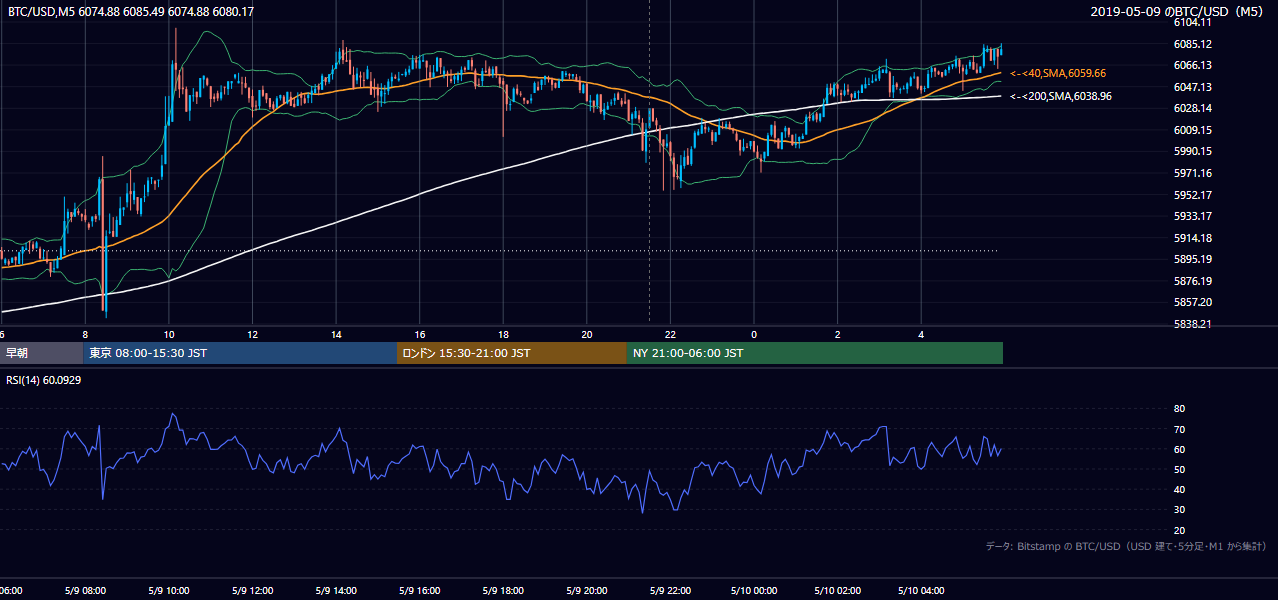Click price axis value 5971.16
Image resolution: width=1278 pixels, height=600 pixels.
(x=1193, y=173)
